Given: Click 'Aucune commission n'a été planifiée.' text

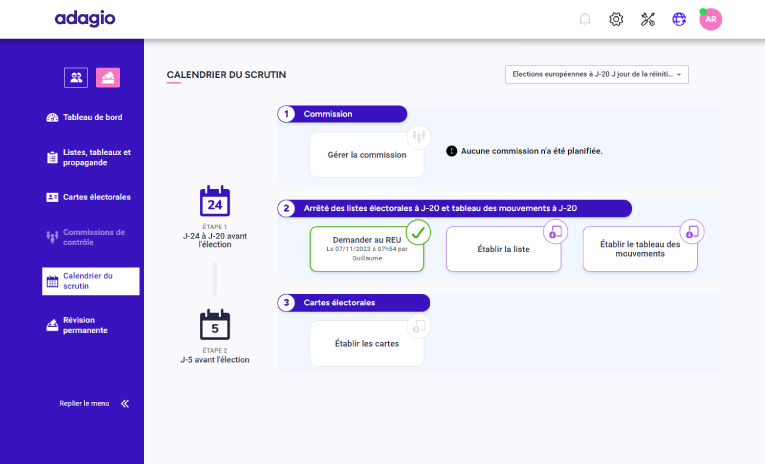Looking at the screenshot, I should pos(532,151).
